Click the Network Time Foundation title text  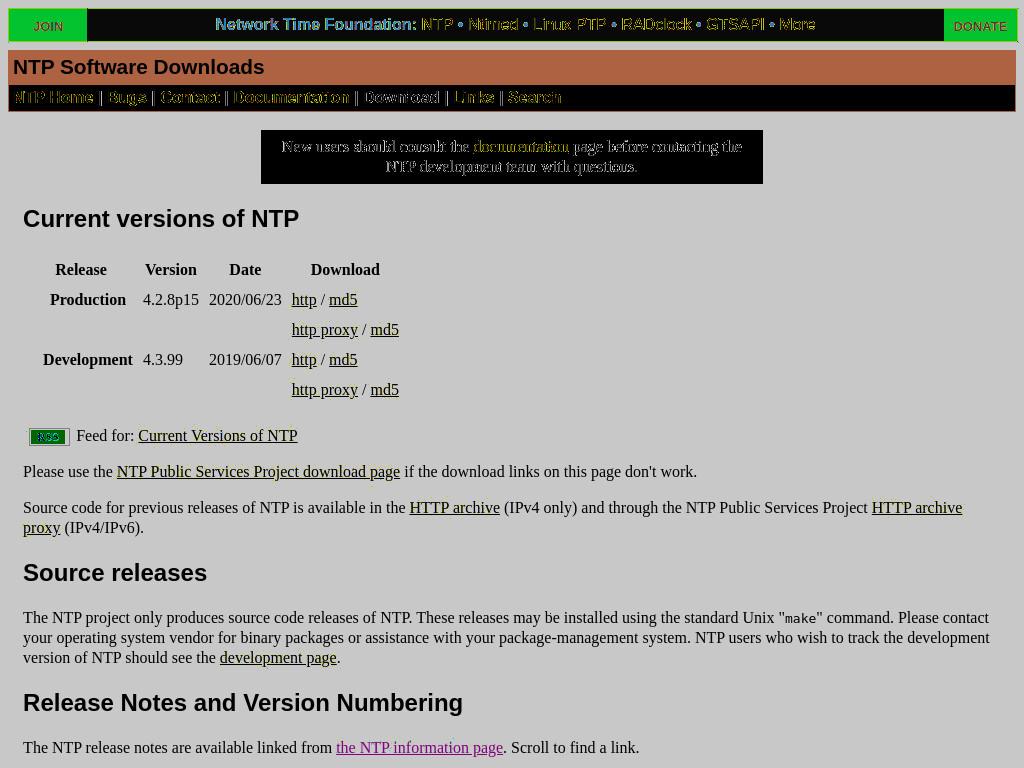pos(315,25)
